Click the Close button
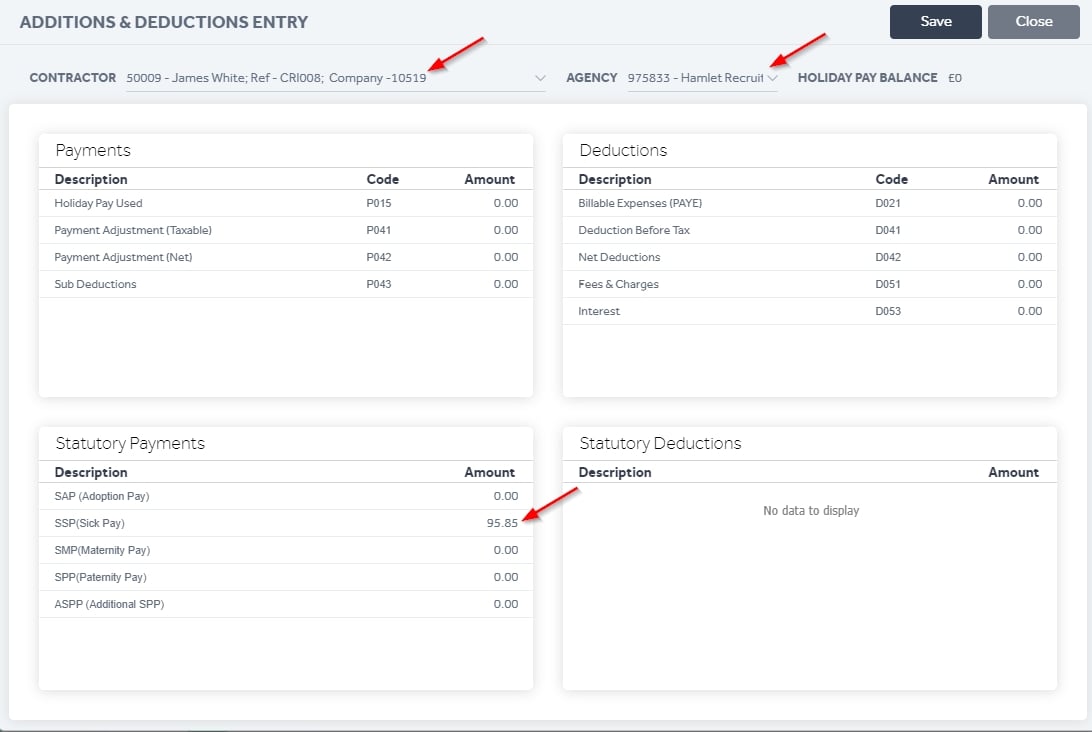The width and height of the screenshot is (1092, 732). (x=1034, y=22)
